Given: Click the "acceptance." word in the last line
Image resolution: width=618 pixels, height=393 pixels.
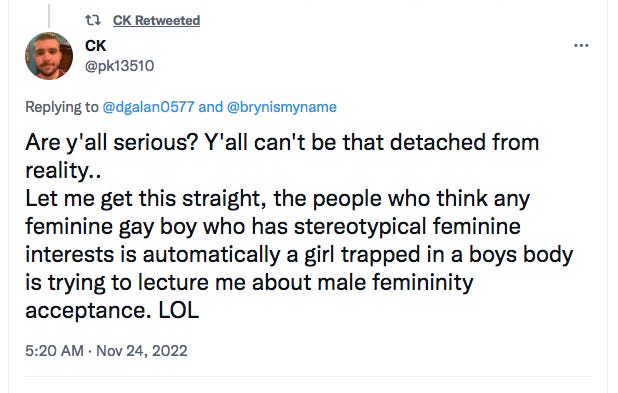Looking at the screenshot, I should (88, 311).
